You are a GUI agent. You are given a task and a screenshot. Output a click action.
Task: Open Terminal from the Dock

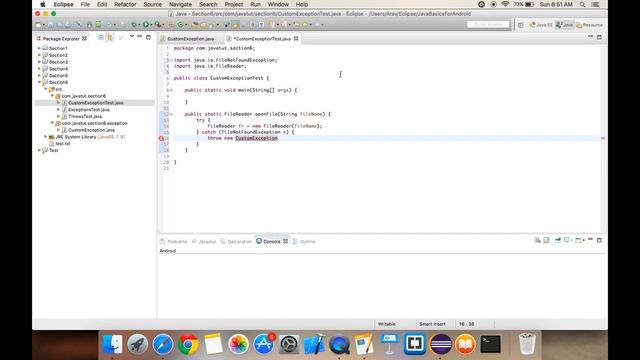[x=490, y=344]
